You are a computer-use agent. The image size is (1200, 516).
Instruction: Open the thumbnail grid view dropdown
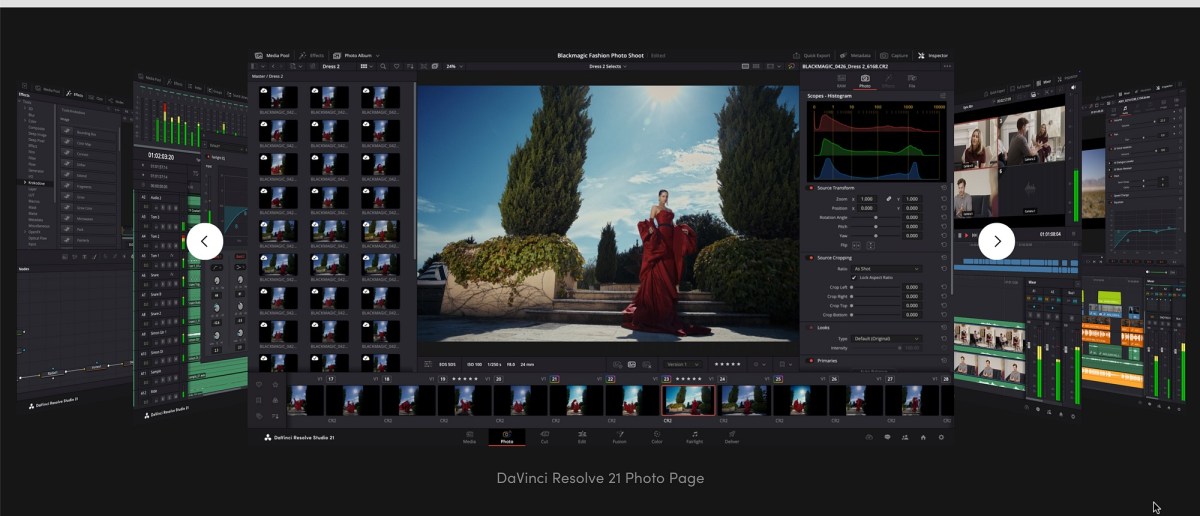tap(366, 66)
